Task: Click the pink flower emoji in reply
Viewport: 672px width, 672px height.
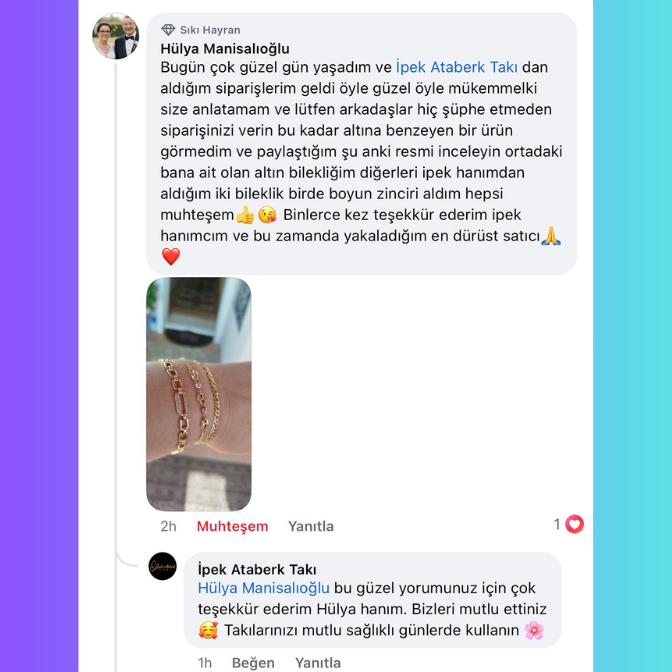Action: [534, 630]
